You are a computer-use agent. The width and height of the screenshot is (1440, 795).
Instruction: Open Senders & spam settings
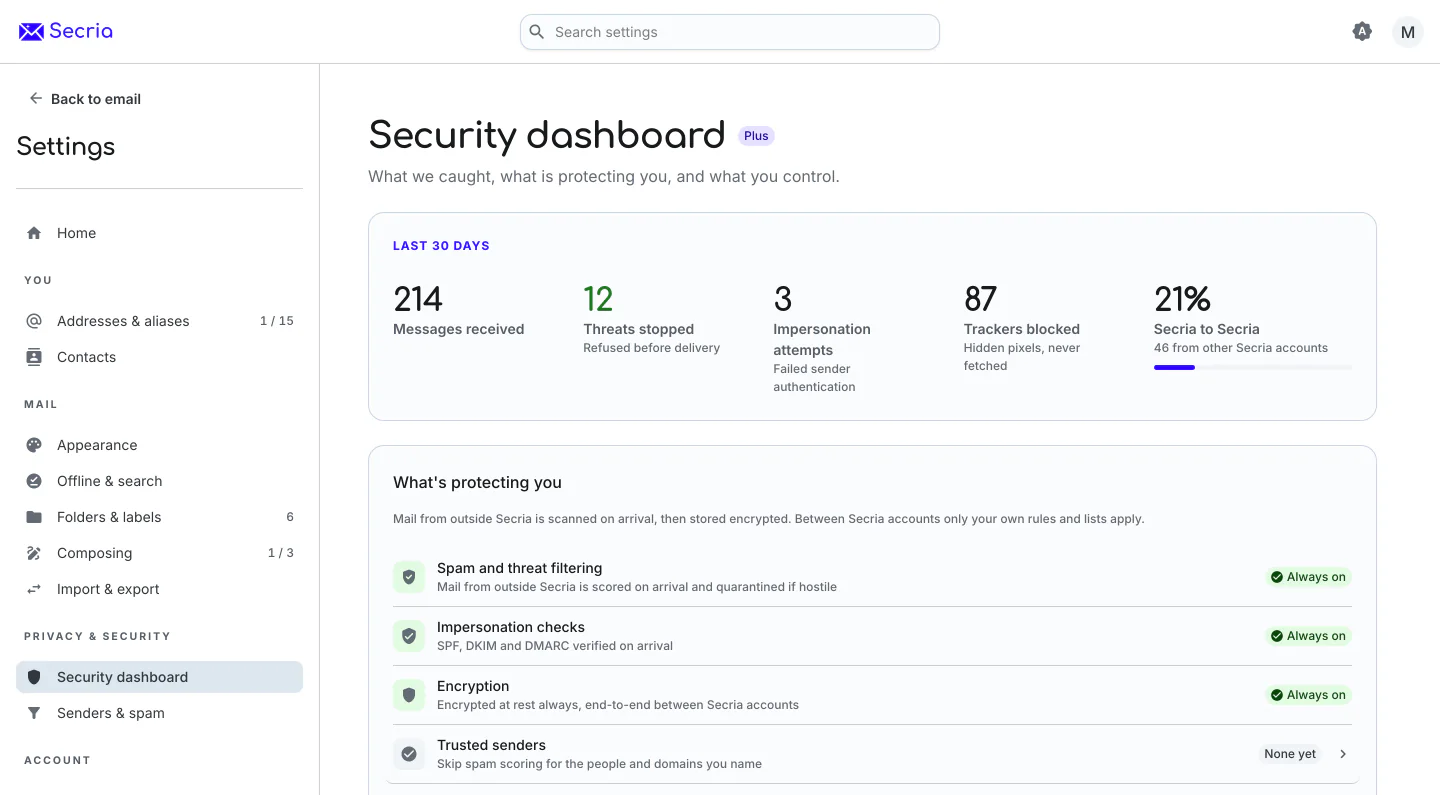coord(160,713)
